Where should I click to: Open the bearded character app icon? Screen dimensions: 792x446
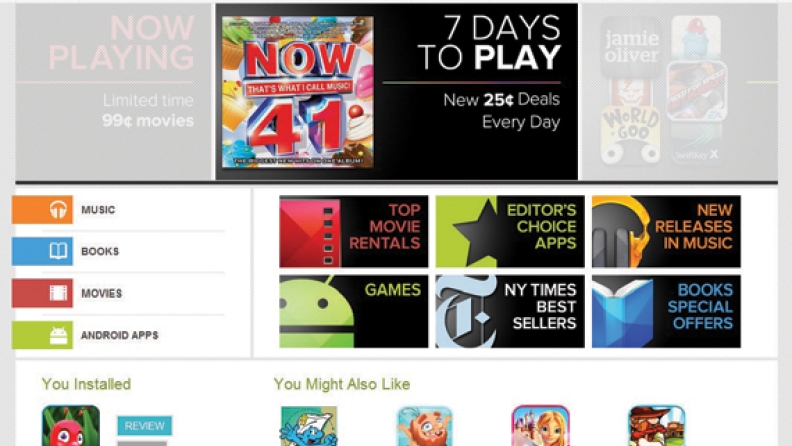click(425, 426)
